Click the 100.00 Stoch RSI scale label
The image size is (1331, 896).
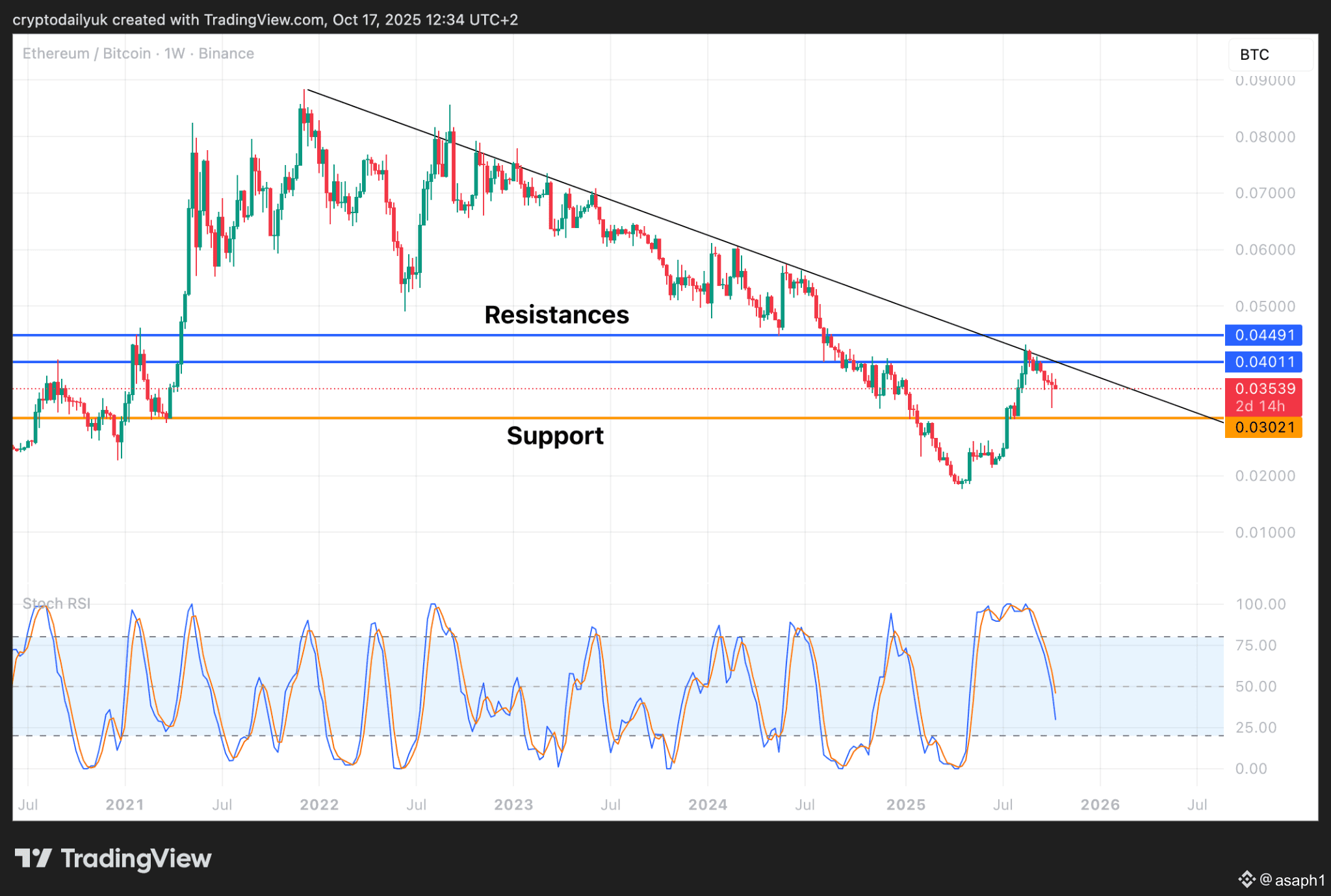click(x=1260, y=604)
